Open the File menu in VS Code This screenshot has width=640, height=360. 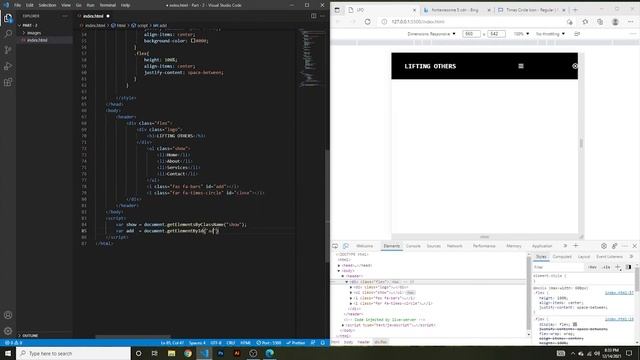tap(17, 5)
